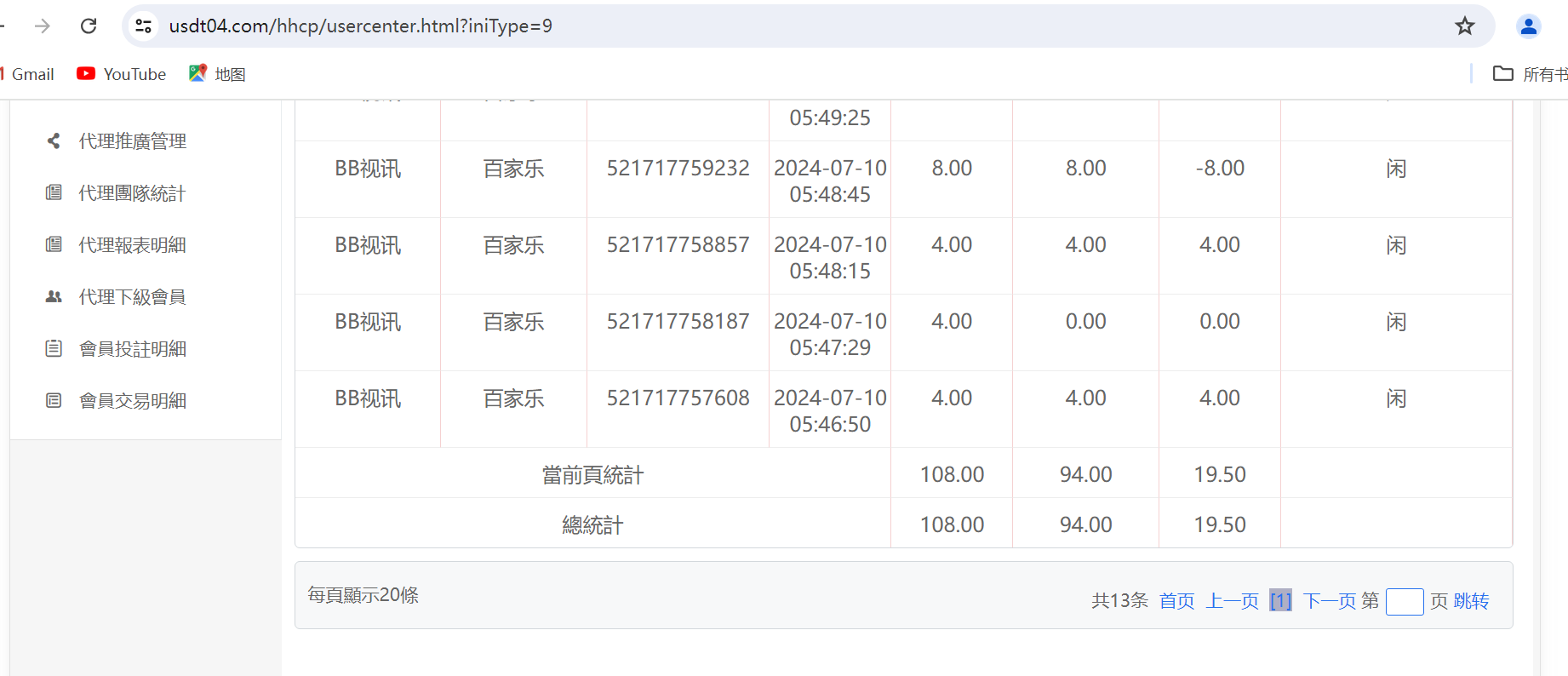1568x676 pixels.
Task: Open 代理推廣管理 menu entry
Action: [x=133, y=141]
